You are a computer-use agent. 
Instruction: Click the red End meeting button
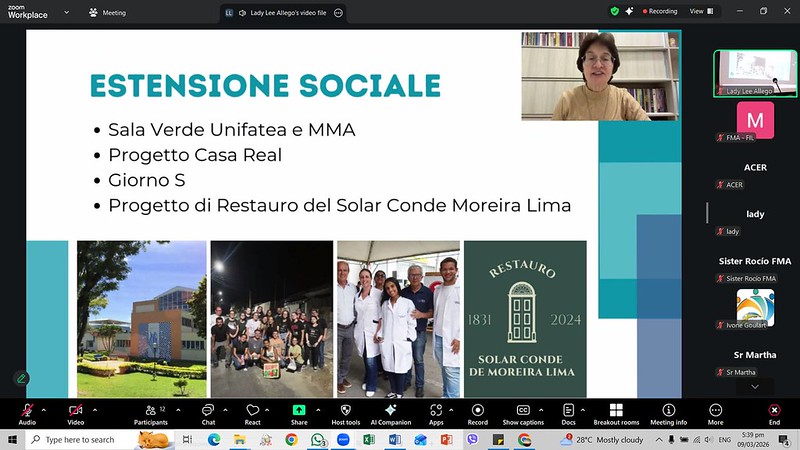tap(774, 411)
